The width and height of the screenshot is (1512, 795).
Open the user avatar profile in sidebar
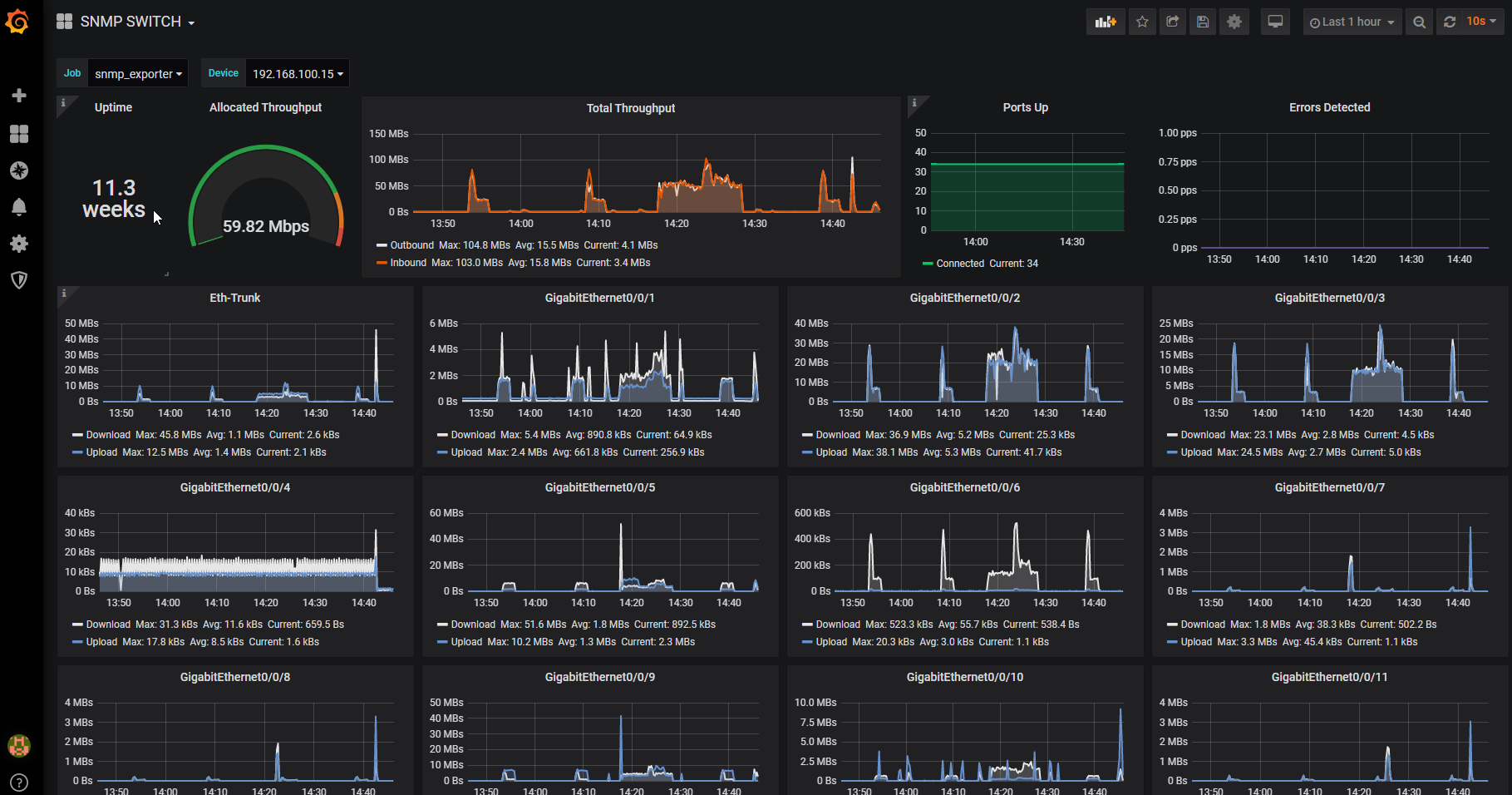pyautogui.click(x=19, y=746)
